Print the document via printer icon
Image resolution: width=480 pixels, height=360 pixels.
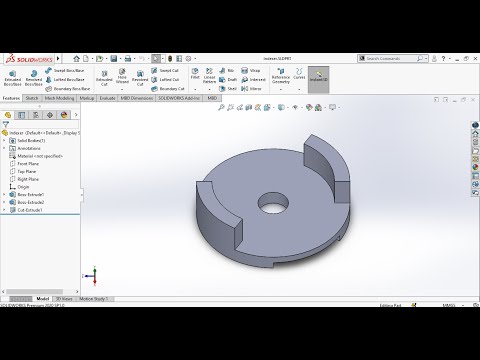click(x=128, y=59)
